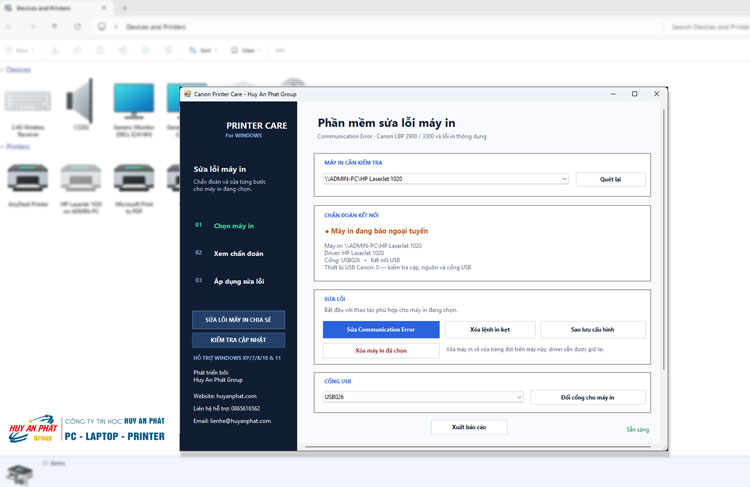This screenshot has width=750, height=487.
Task: Click the Sẵn sàng status text
Action: tap(638, 430)
